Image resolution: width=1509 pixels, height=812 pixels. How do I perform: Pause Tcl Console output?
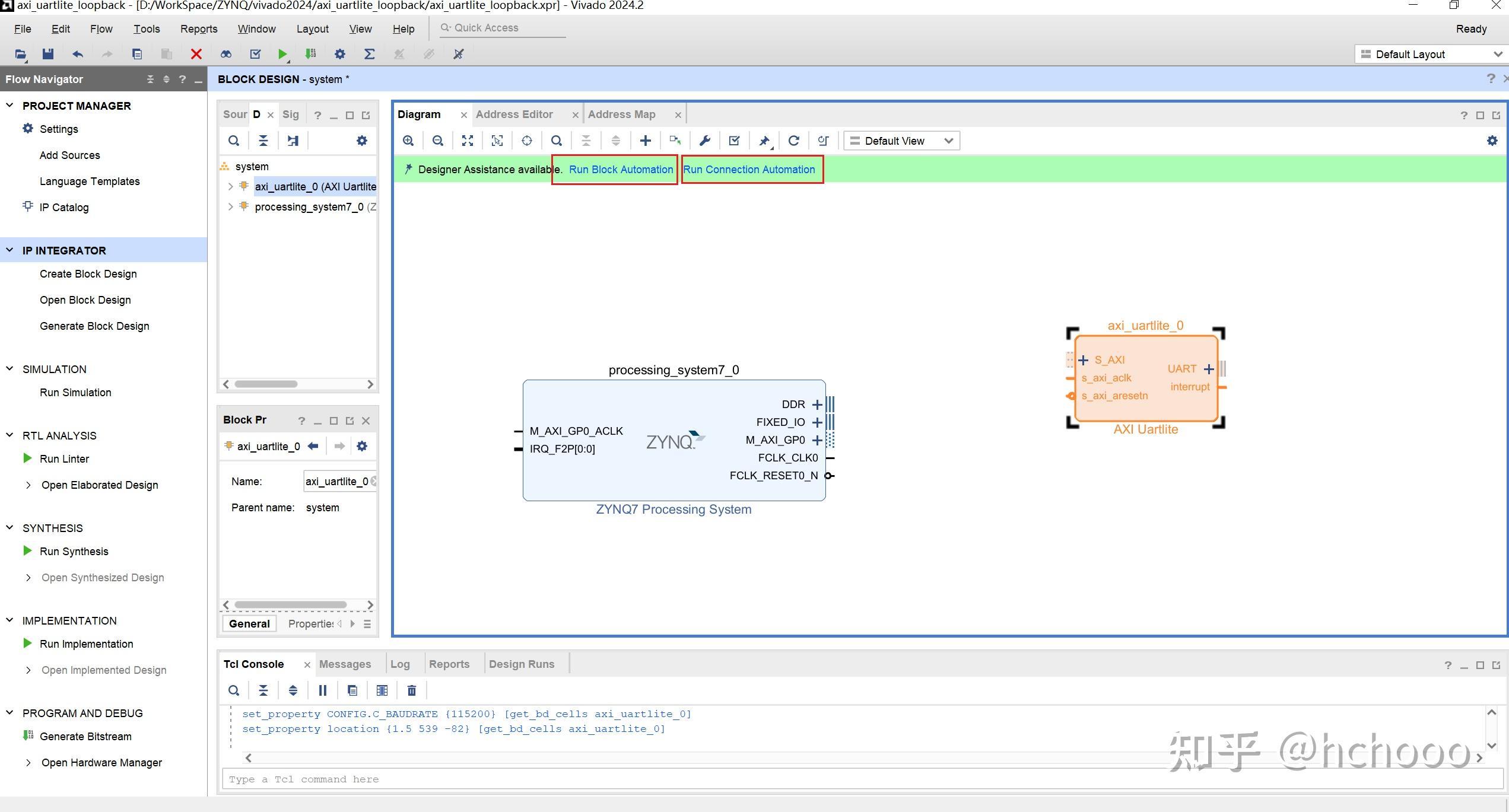(x=323, y=690)
